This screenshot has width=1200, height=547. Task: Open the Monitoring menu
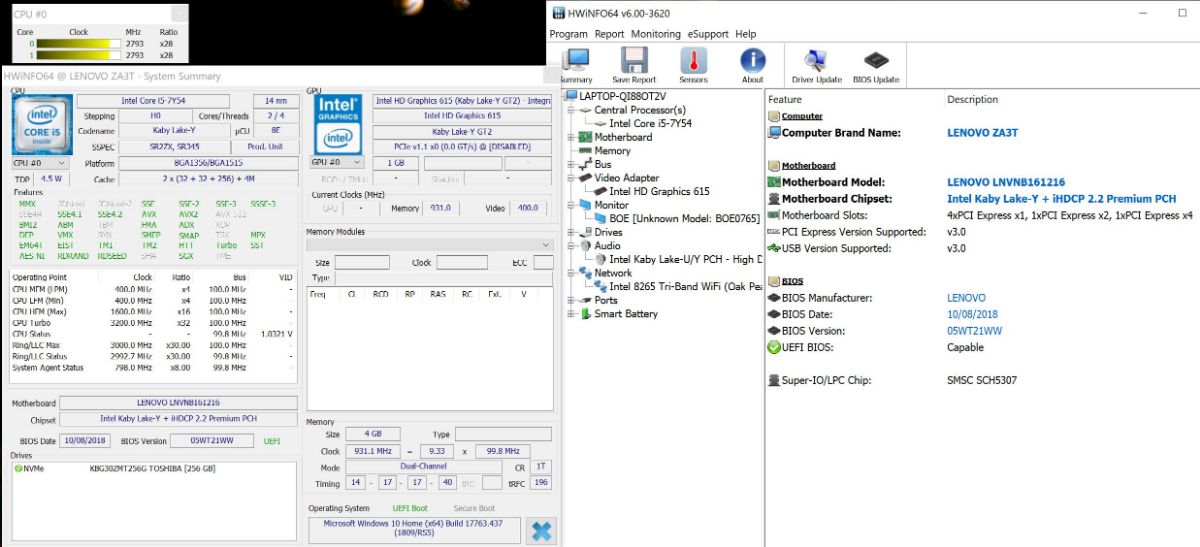pyautogui.click(x=655, y=34)
